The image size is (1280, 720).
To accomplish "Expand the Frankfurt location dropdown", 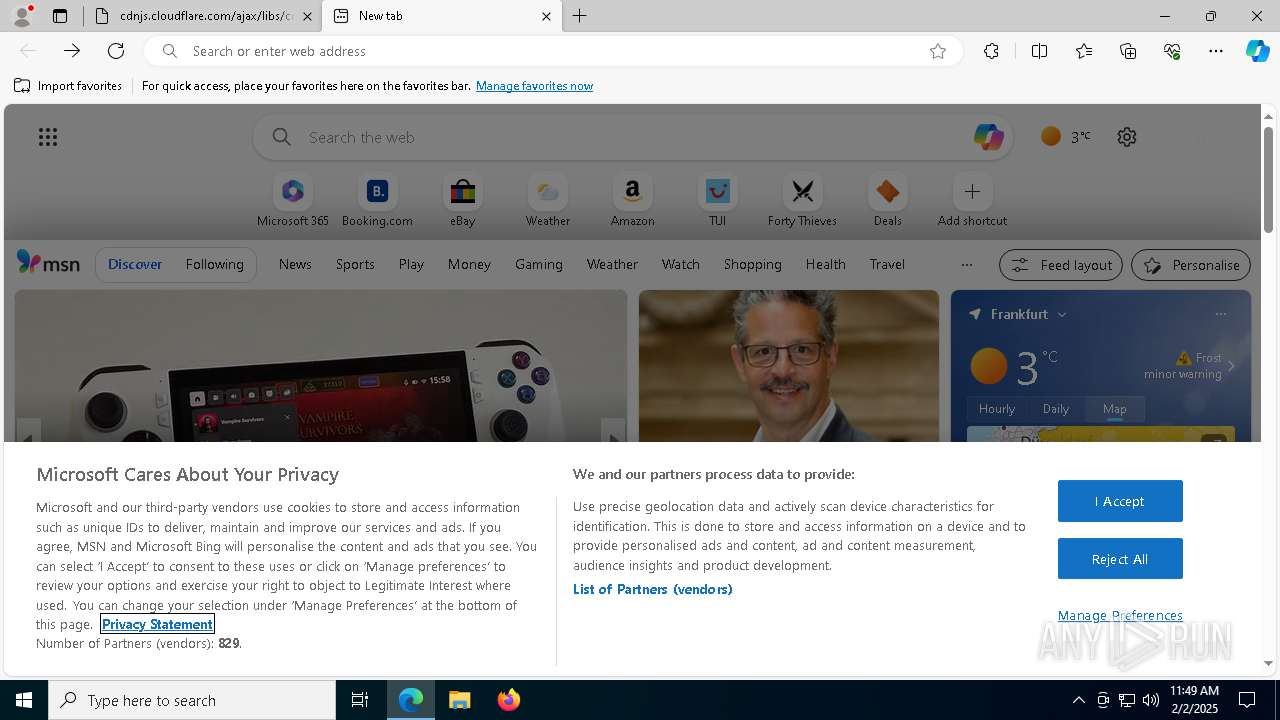I will pyautogui.click(x=1062, y=314).
